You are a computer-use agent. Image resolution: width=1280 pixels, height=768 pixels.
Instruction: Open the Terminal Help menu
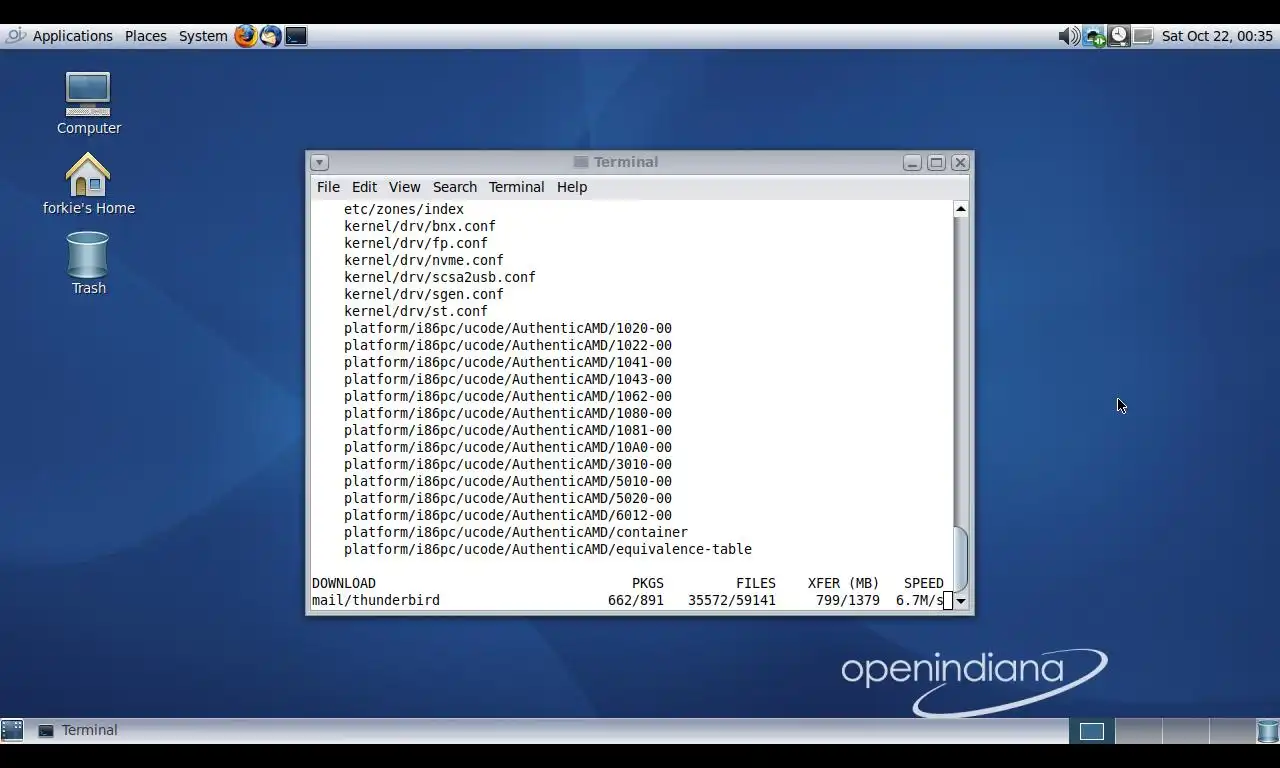[x=572, y=187]
